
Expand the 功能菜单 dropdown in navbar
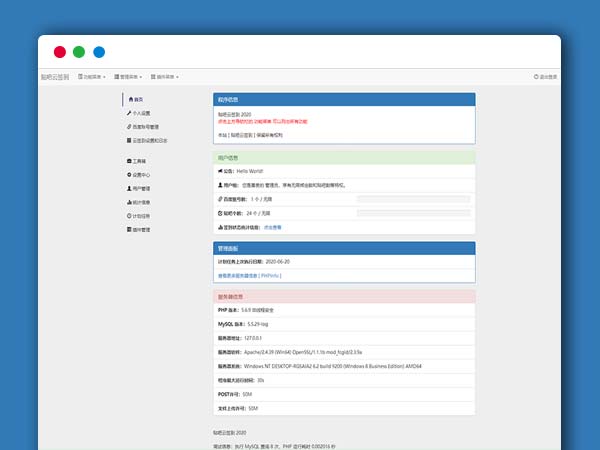(91, 76)
